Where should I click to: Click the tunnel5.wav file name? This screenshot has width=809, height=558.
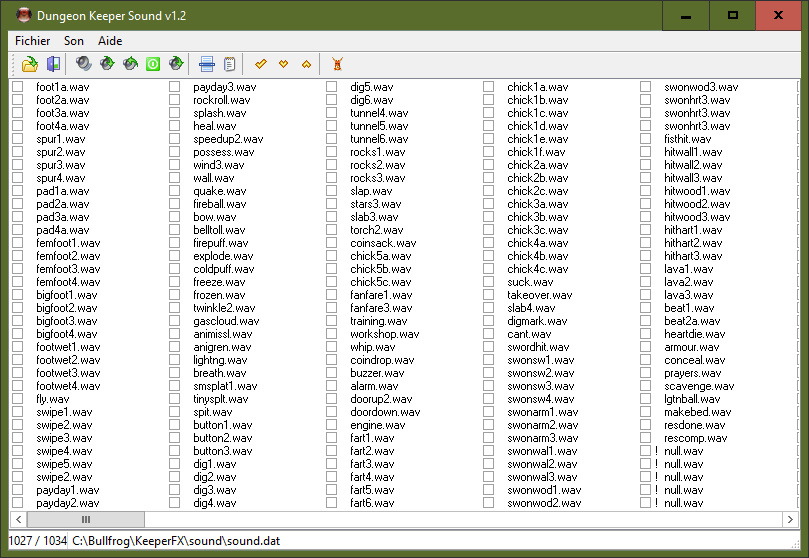(x=379, y=126)
